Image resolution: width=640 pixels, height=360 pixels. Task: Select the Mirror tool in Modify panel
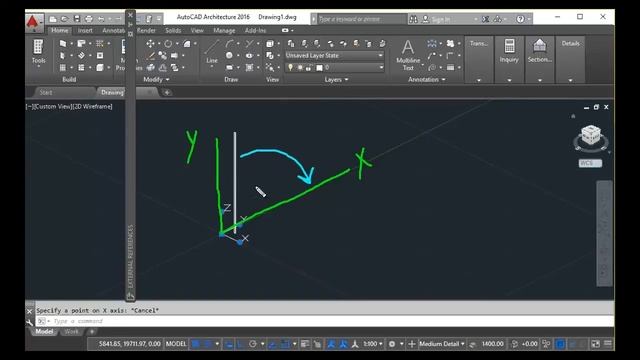point(163,68)
